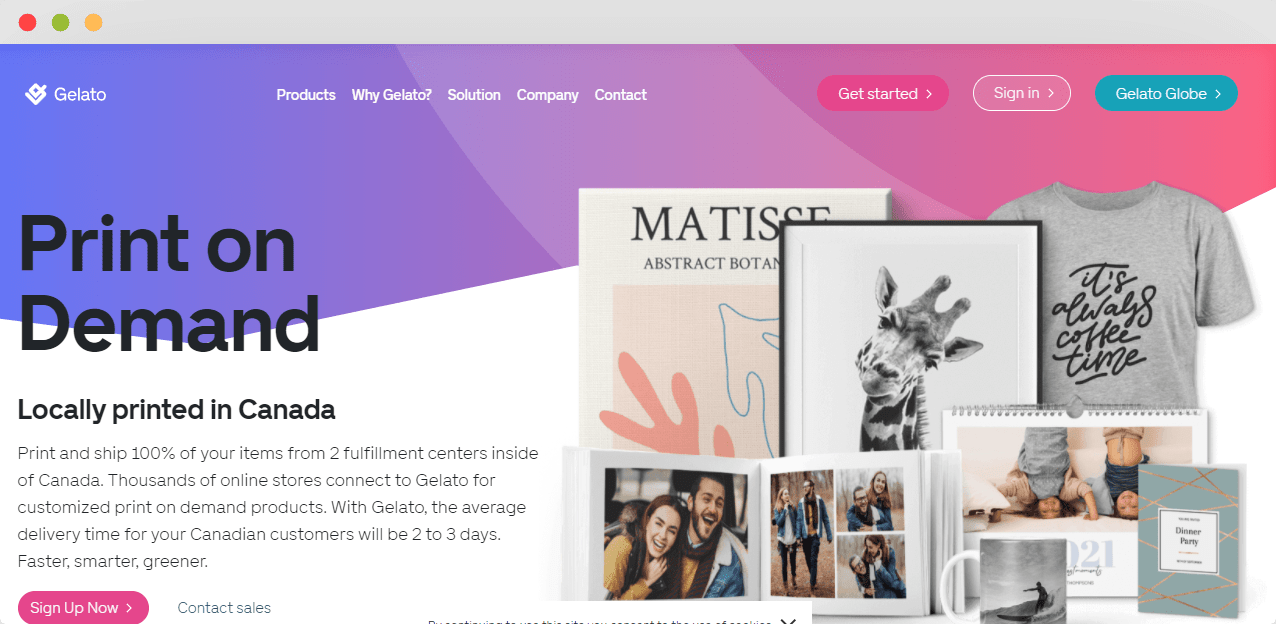This screenshot has height=624, width=1276.
Task: Click the Sign Up Now button
Action: pos(83,608)
